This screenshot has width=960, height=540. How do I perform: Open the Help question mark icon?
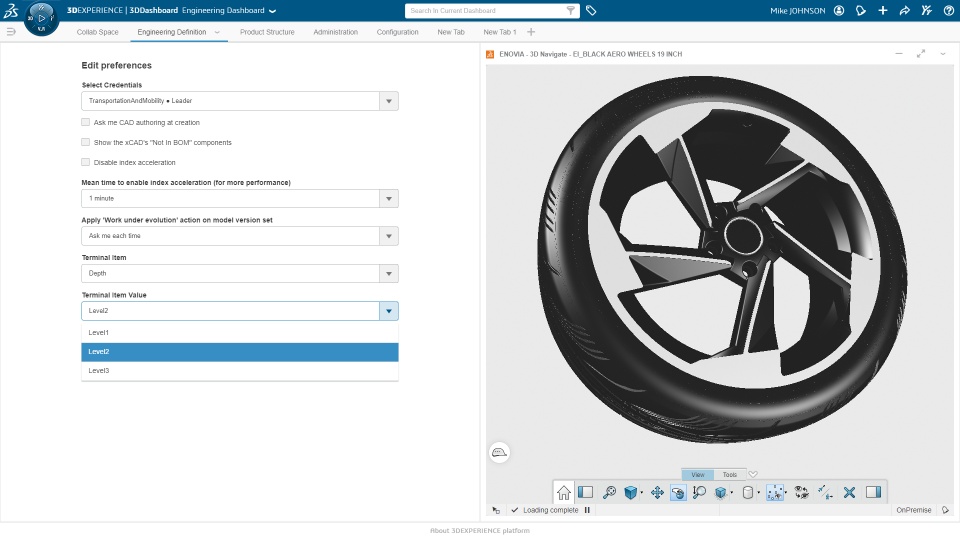pos(949,11)
